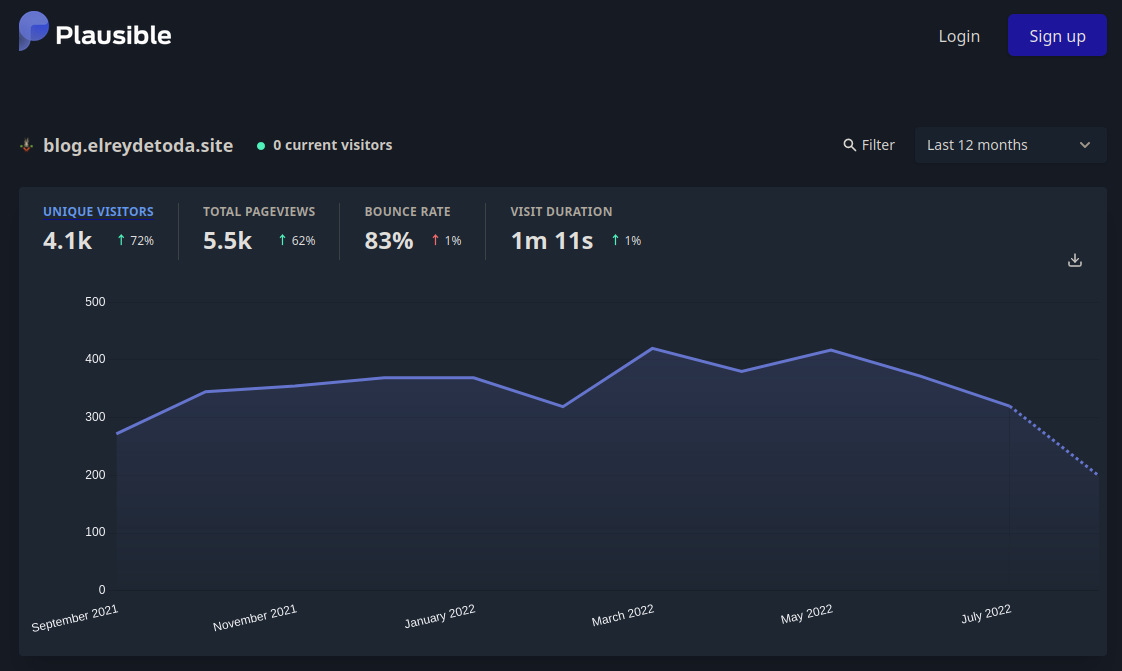The width and height of the screenshot is (1122, 671).
Task: Click the Unique Visitors up arrow
Action: [x=121, y=240]
